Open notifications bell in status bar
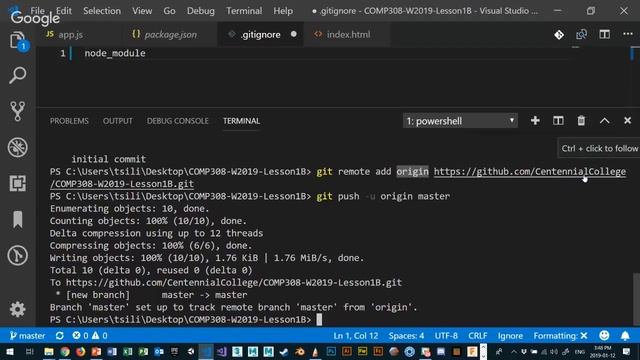 [625, 336]
